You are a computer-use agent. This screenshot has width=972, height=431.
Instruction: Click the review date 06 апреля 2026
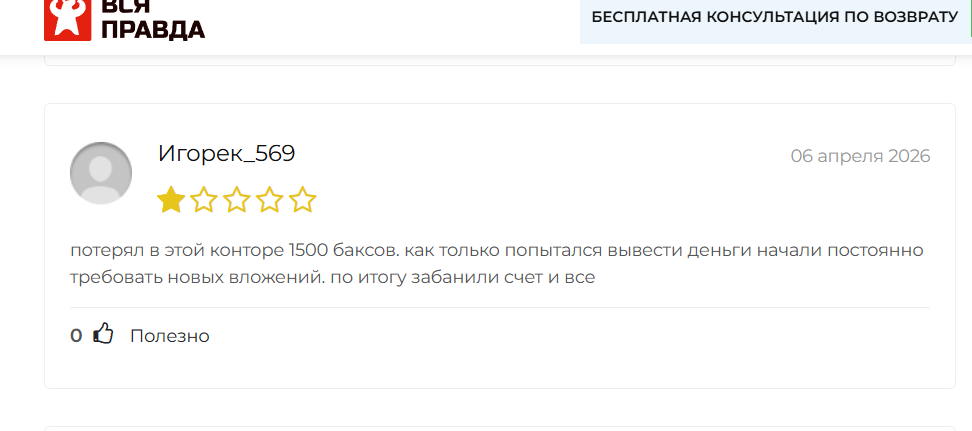click(860, 156)
